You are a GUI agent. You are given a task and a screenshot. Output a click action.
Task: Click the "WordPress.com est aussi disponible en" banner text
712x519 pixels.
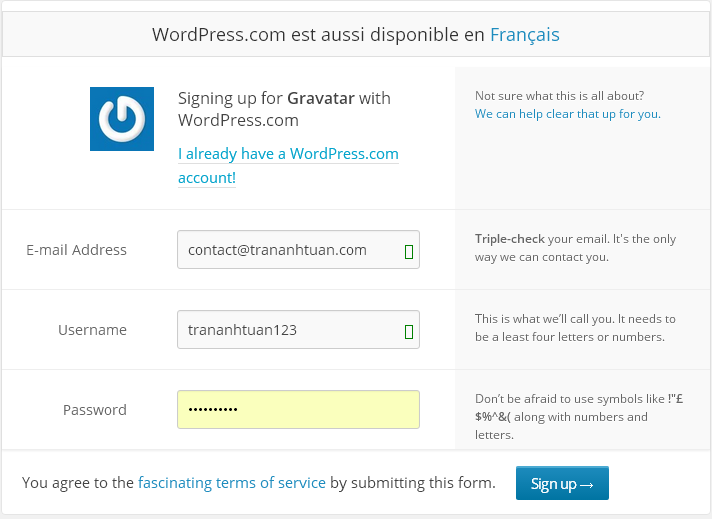(x=319, y=35)
